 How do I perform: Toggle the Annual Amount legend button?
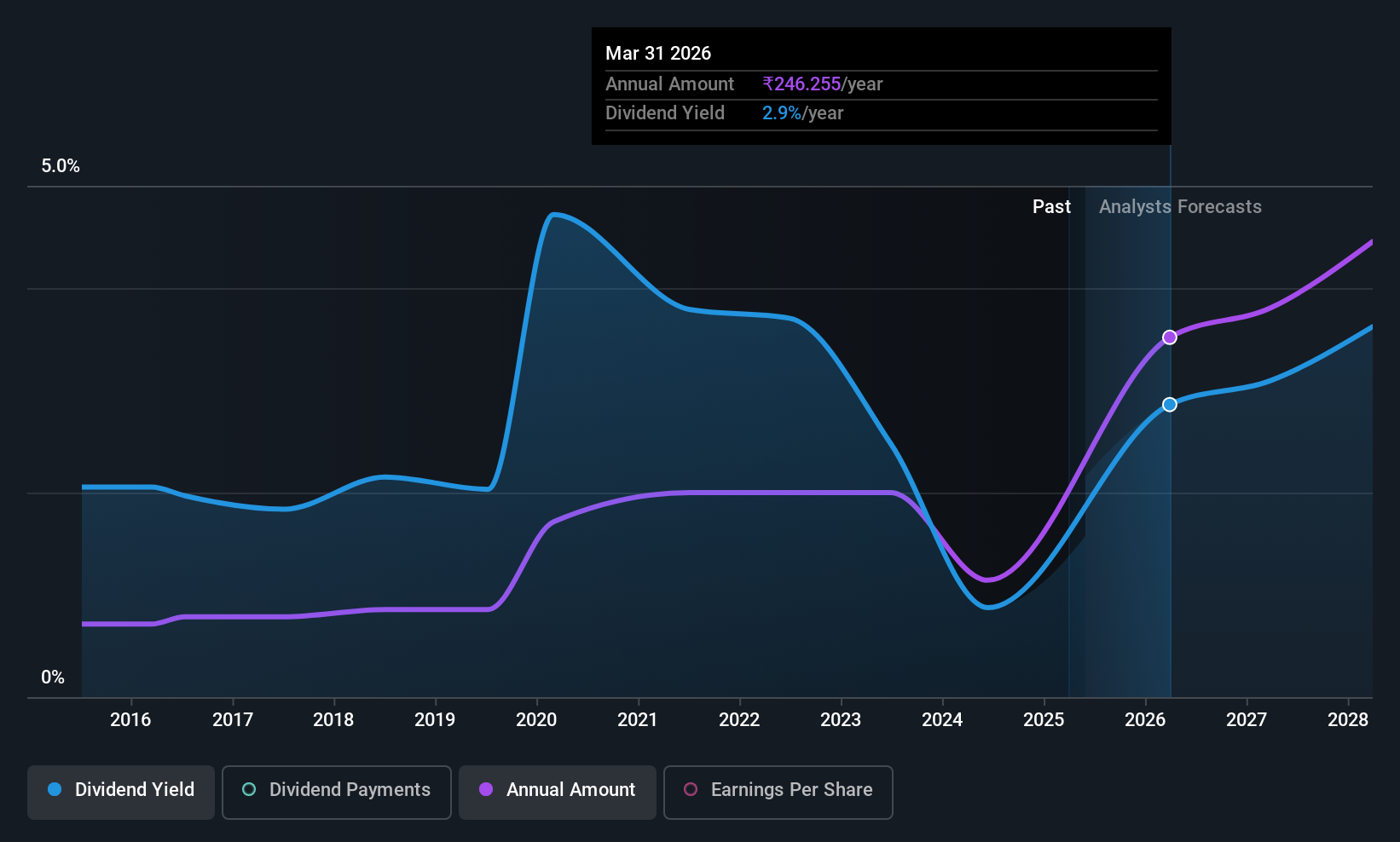(x=558, y=793)
